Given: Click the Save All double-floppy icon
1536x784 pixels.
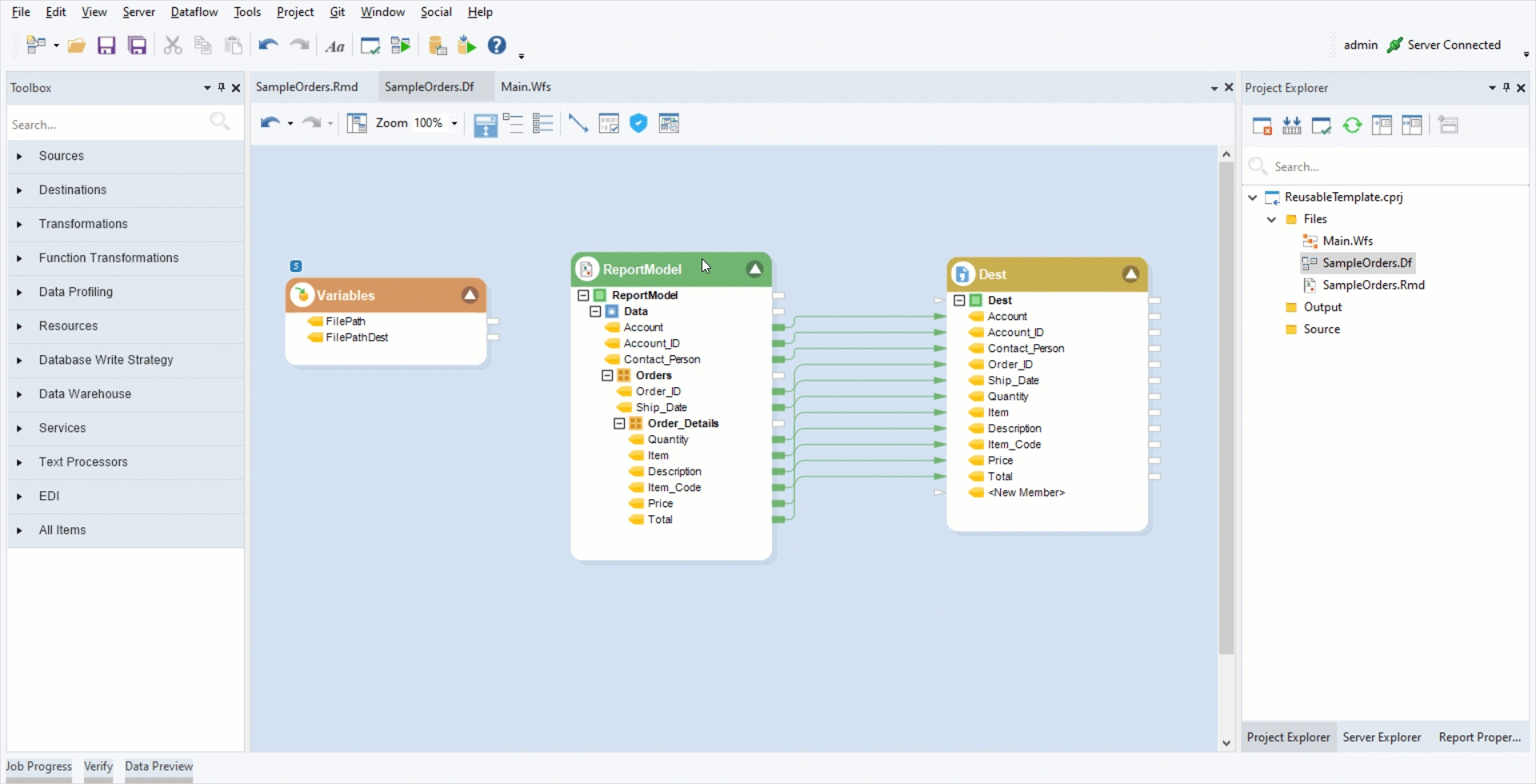Looking at the screenshot, I should pyautogui.click(x=138, y=46).
